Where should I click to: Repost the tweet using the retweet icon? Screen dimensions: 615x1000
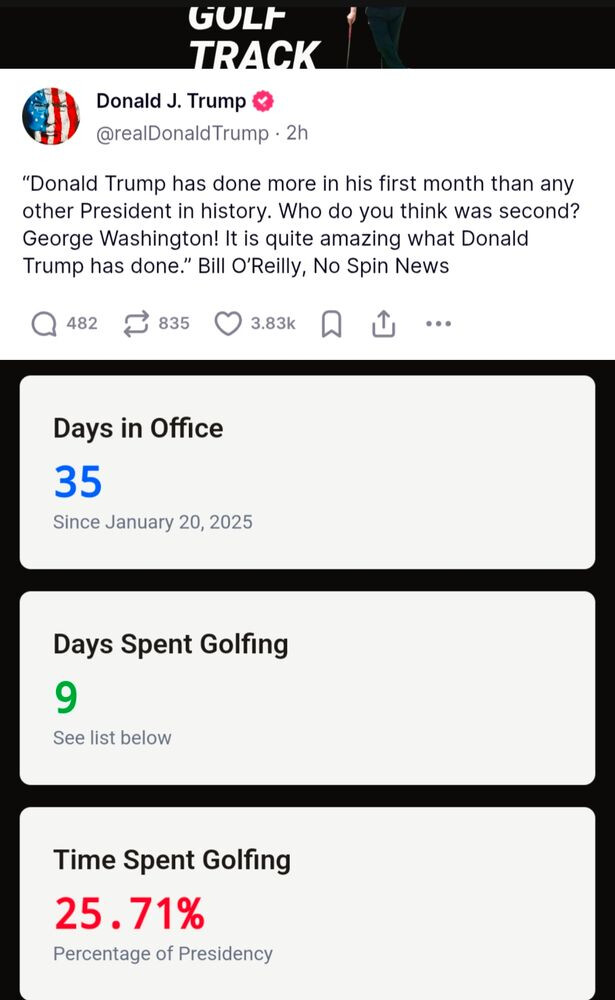136,324
